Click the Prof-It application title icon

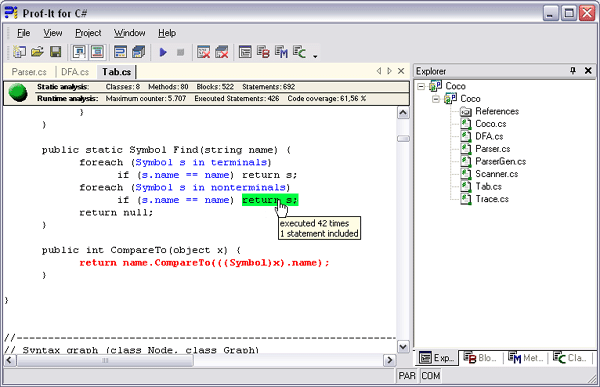click(x=11, y=13)
